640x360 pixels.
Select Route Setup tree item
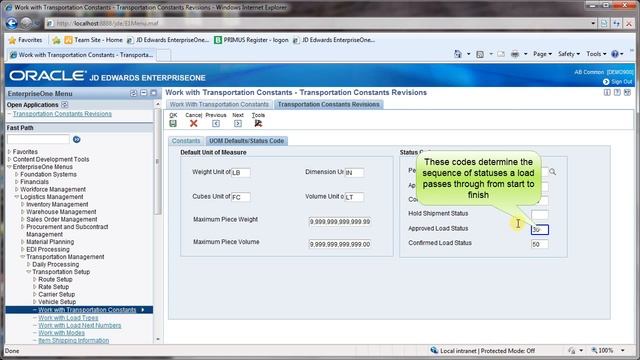(x=55, y=280)
